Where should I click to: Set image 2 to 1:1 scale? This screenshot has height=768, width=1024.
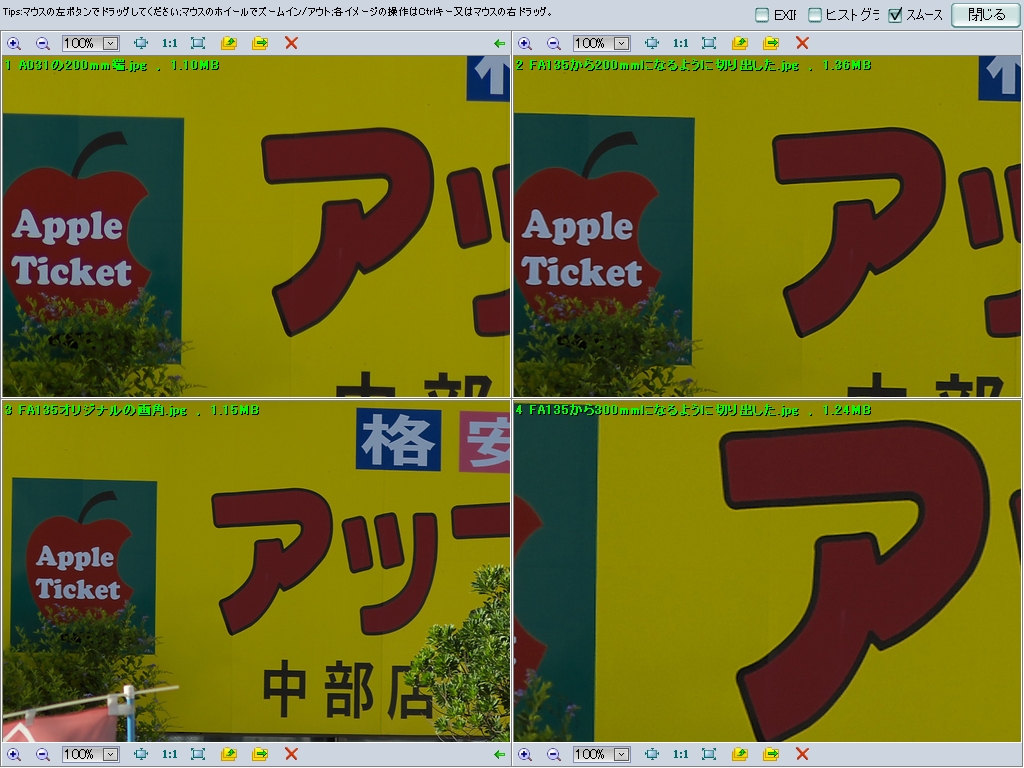click(x=680, y=43)
